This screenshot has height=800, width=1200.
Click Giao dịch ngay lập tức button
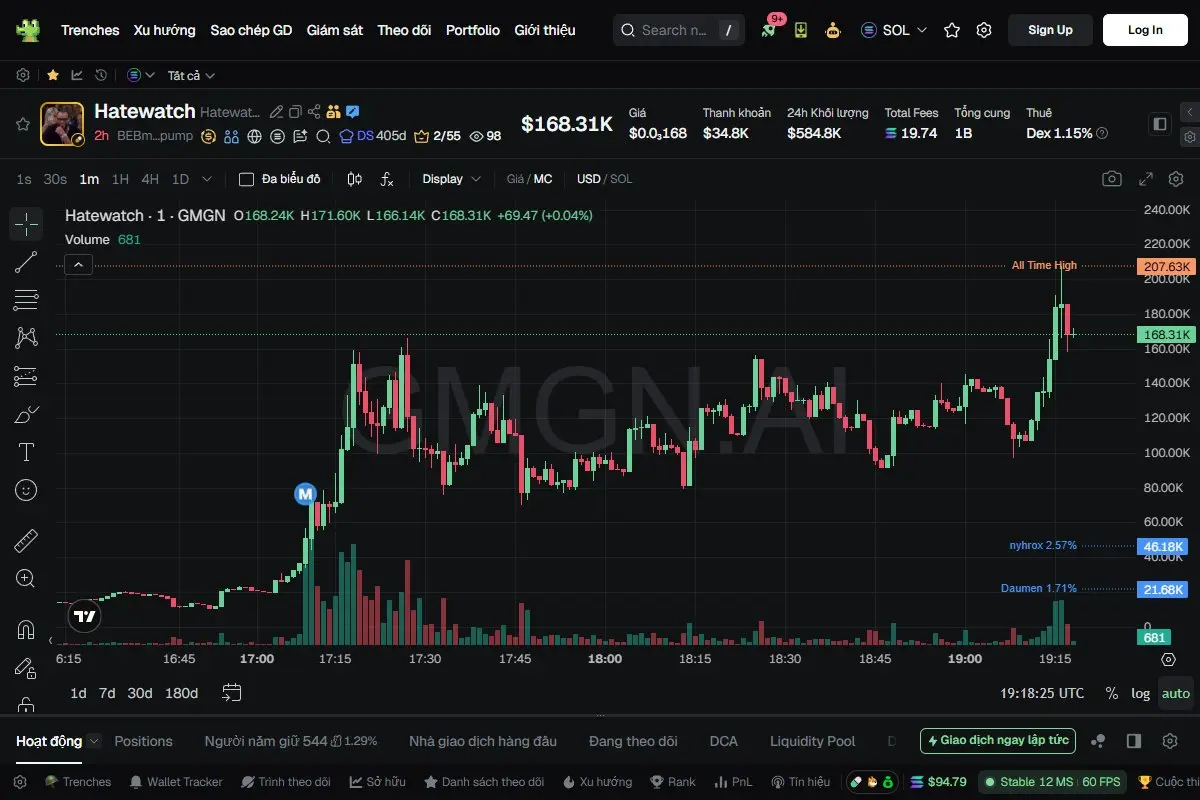[x=998, y=741]
